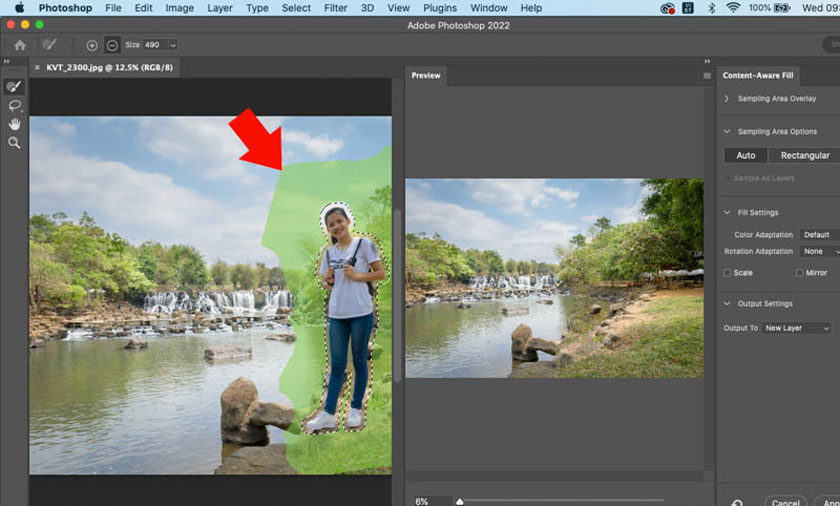Screen dimensions: 840x506
Task: Select the Preview panel tab
Action: (426, 75)
